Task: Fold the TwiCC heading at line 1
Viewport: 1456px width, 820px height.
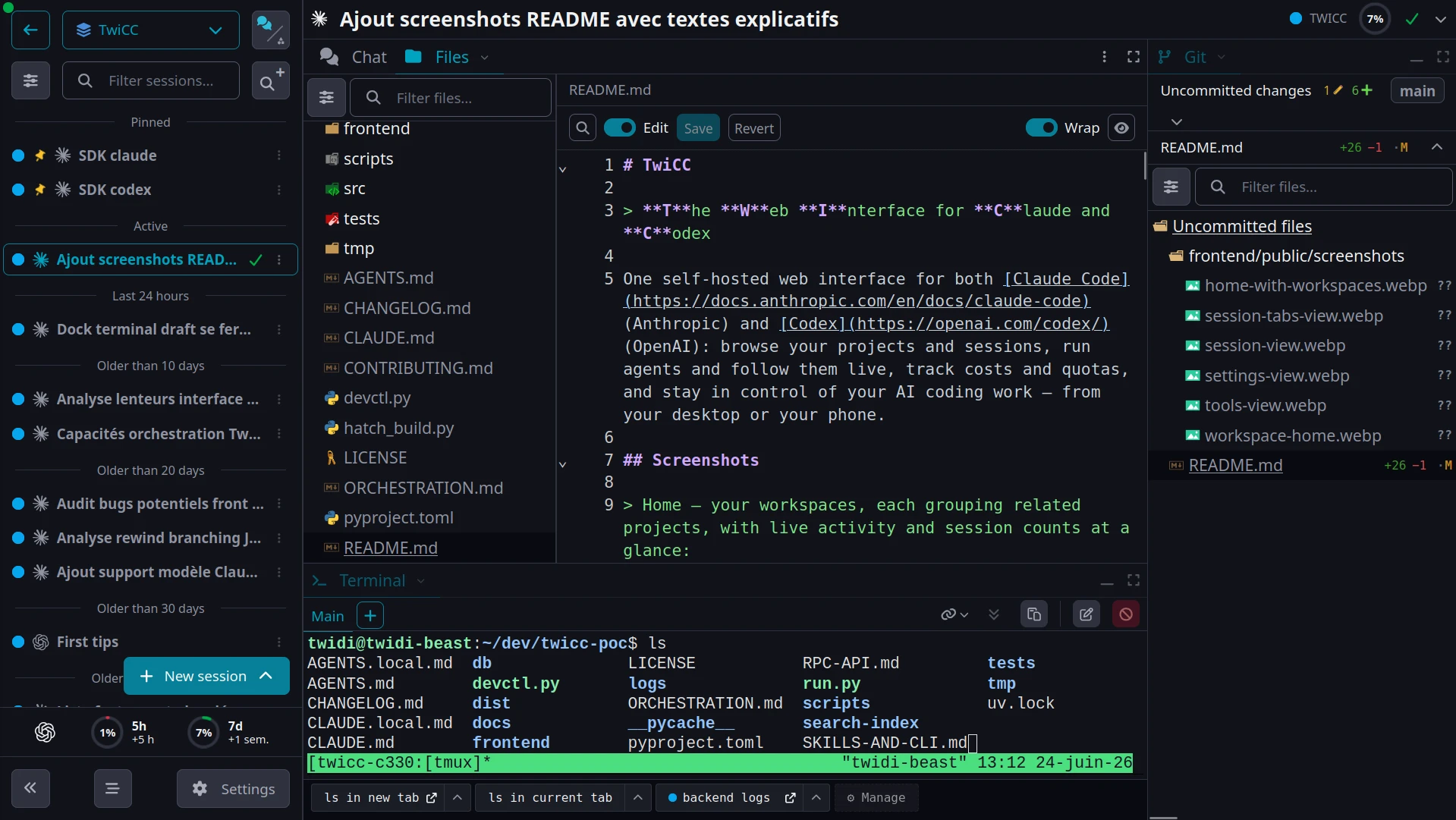Action: point(563,169)
